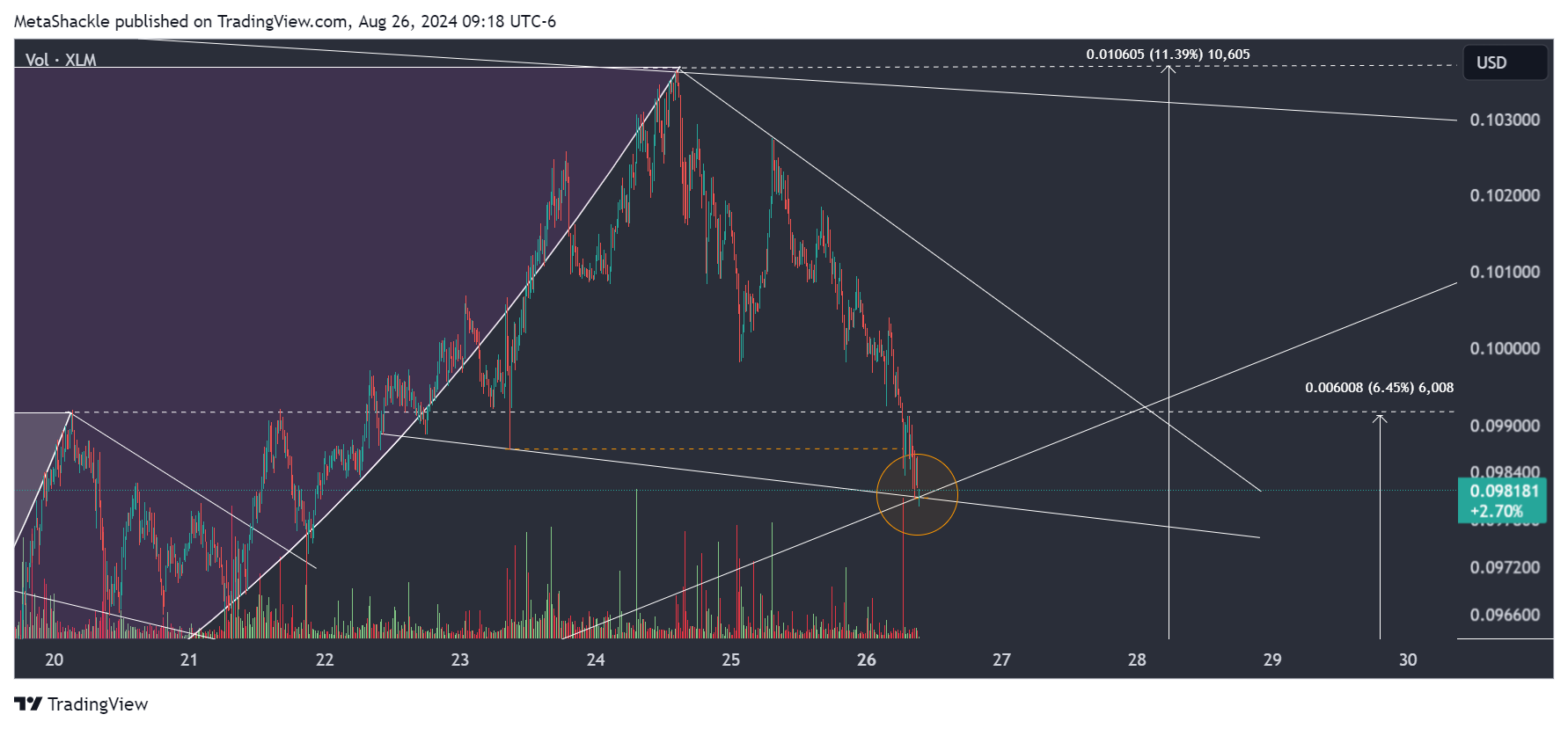Click date label 22 on time axis
Viewport: 1568px width, 729px height.
tap(325, 660)
